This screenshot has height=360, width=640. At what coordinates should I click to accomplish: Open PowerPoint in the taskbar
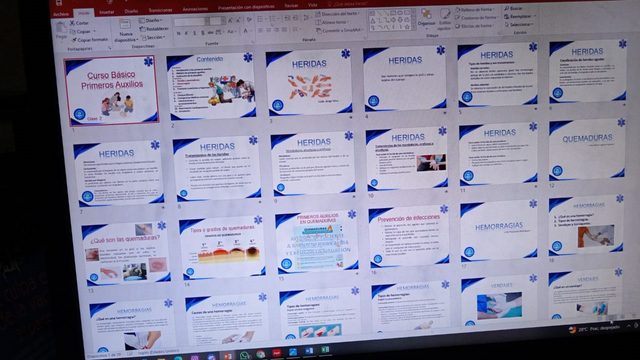coord(228,356)
